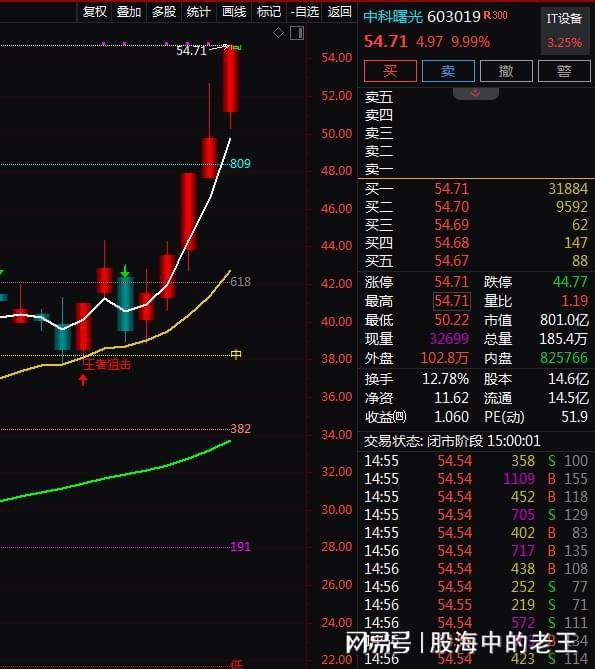Click 收益(四) value 1.060
The height and width of the screenshot is (669, 595).
pos(451,416)
